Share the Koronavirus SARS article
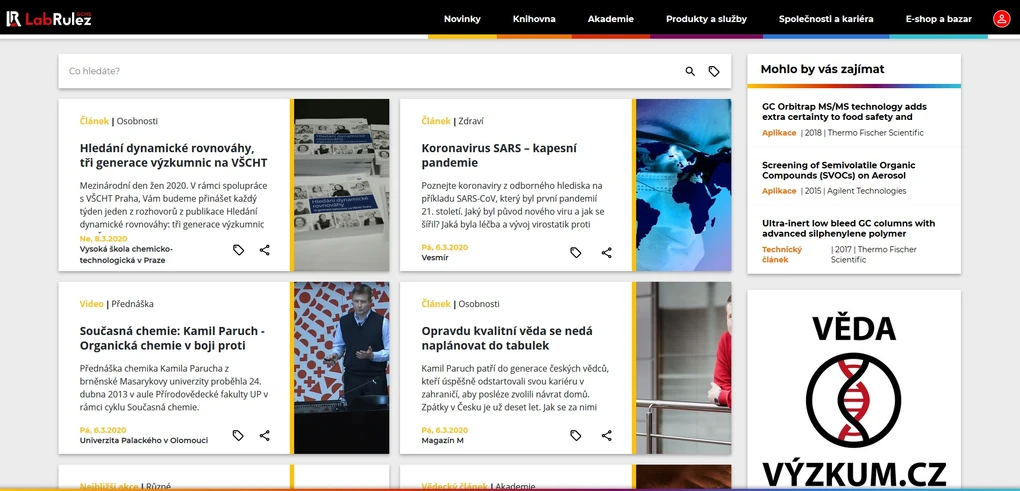 [607, 253]
